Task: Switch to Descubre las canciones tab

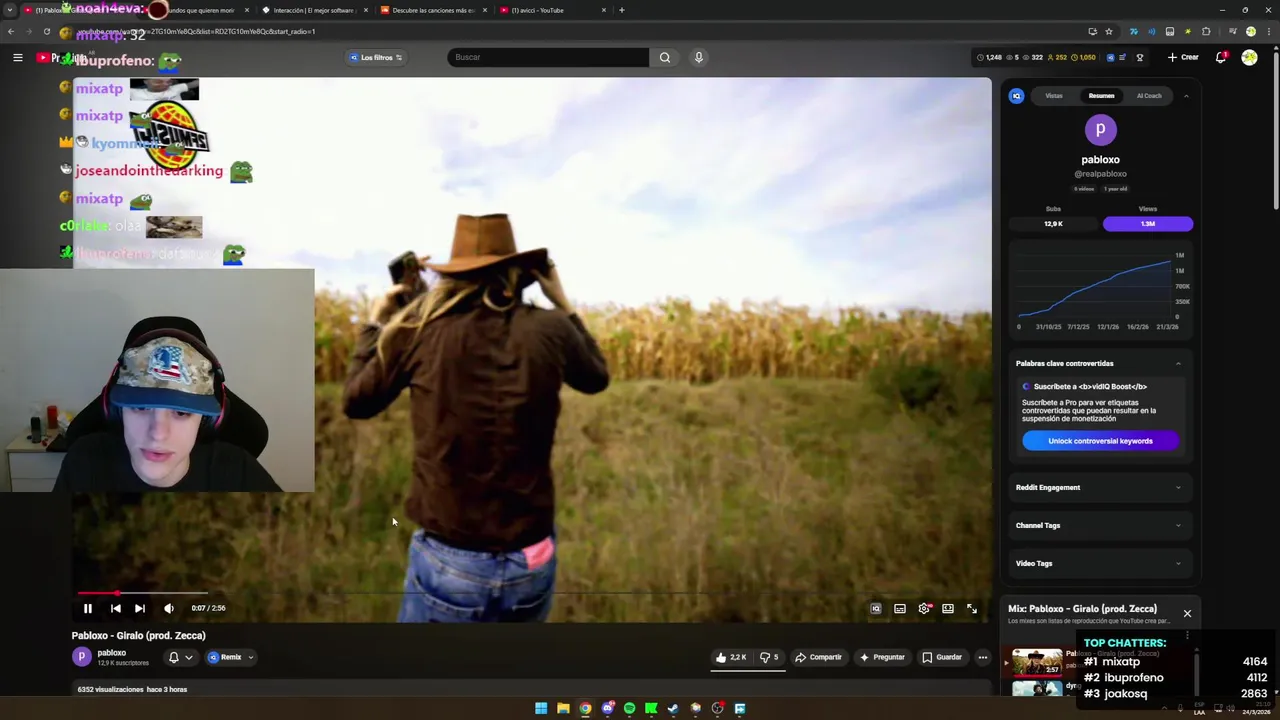Action: tap(434, 10)
